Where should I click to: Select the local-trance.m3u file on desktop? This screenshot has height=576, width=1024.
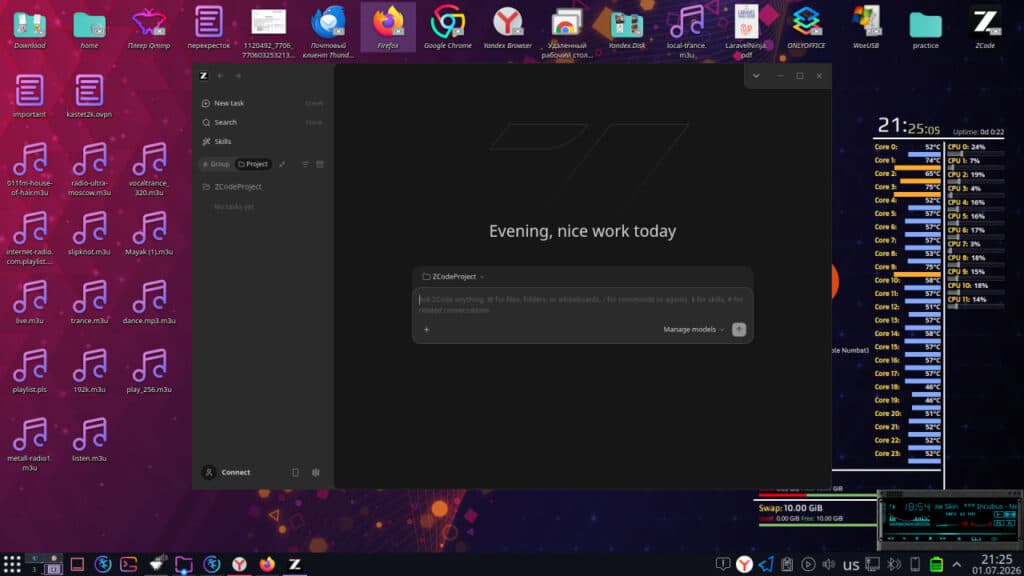point(686,31)
